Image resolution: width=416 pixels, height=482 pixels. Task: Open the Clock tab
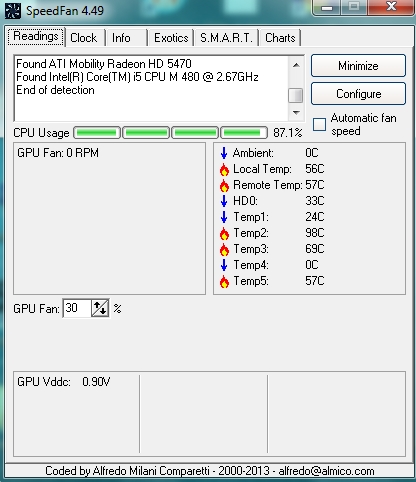tap(84, 38)
